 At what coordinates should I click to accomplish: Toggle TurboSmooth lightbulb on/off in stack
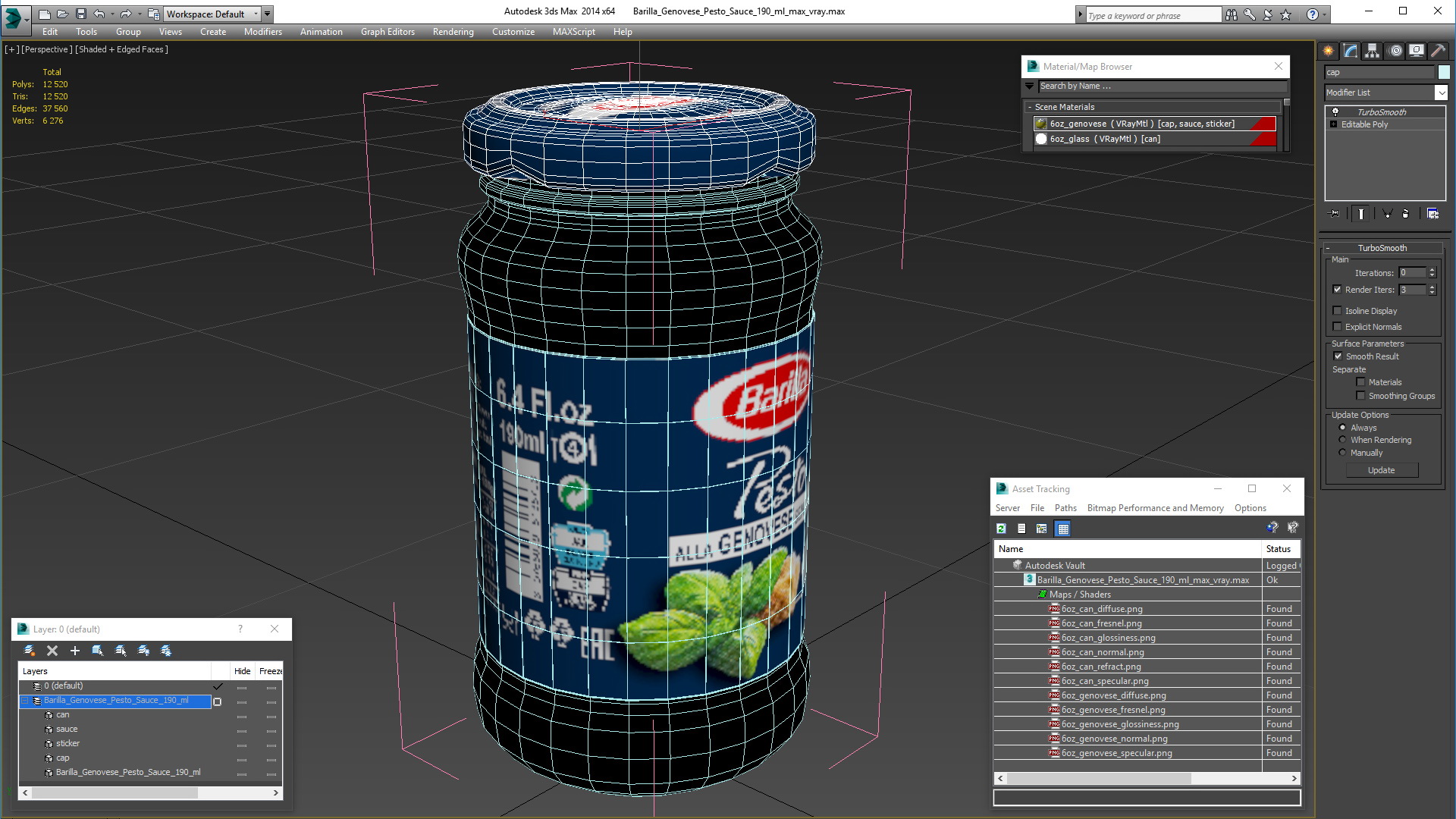point(1335,112)
